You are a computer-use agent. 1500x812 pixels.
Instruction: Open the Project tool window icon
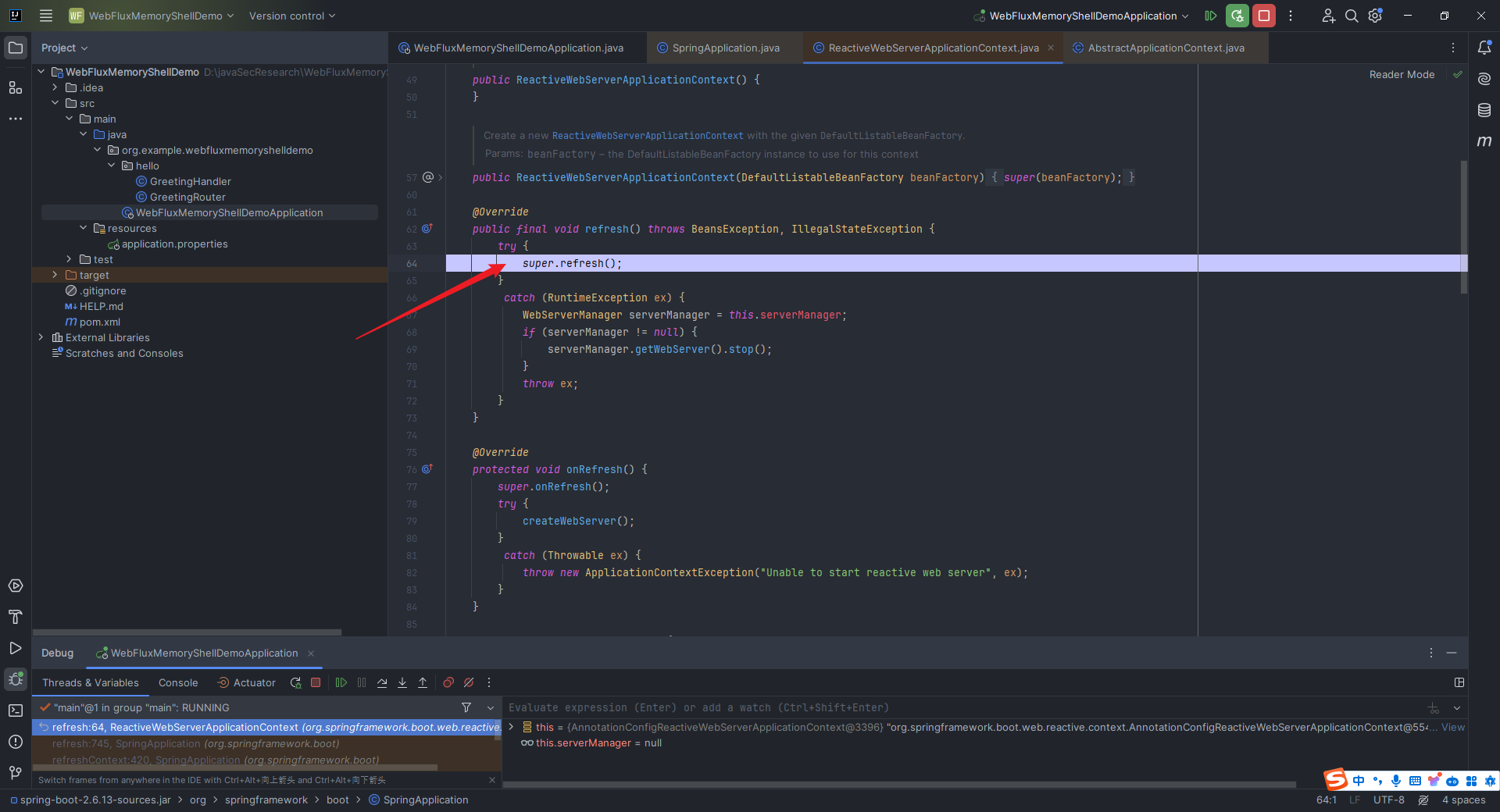click(x=16, y=48)
